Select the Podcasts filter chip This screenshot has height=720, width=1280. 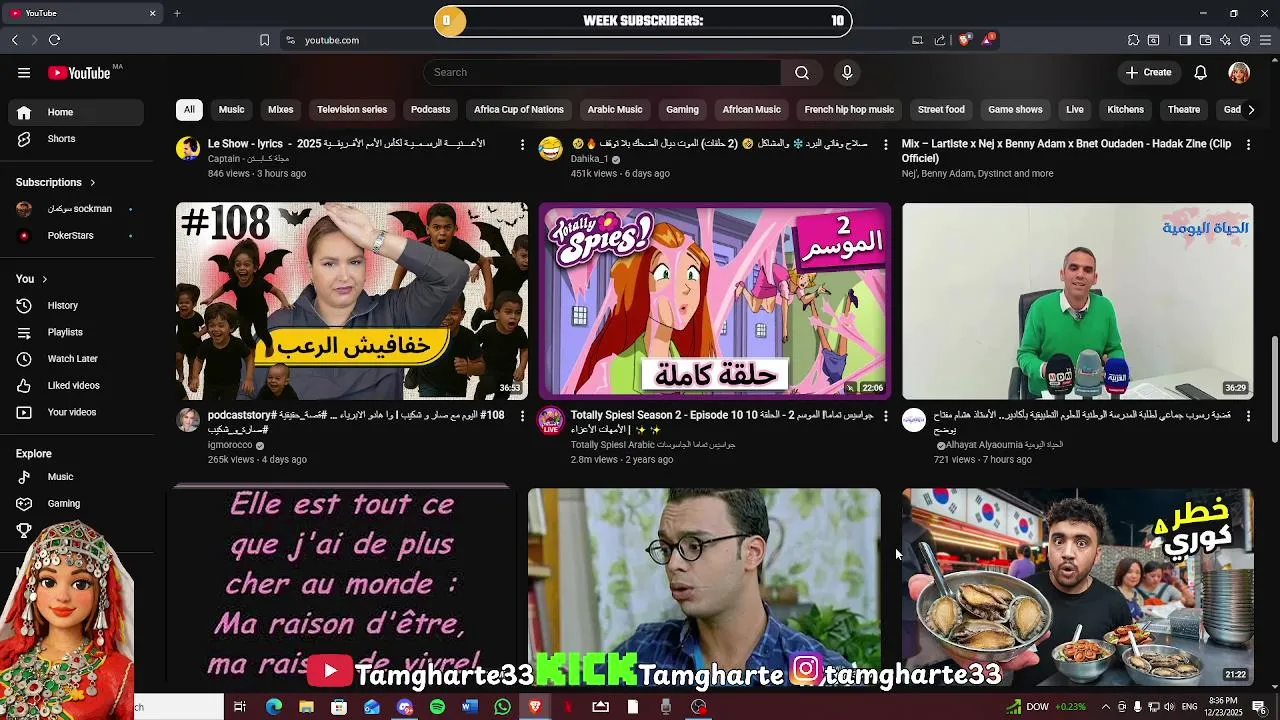tap(430, 110)
